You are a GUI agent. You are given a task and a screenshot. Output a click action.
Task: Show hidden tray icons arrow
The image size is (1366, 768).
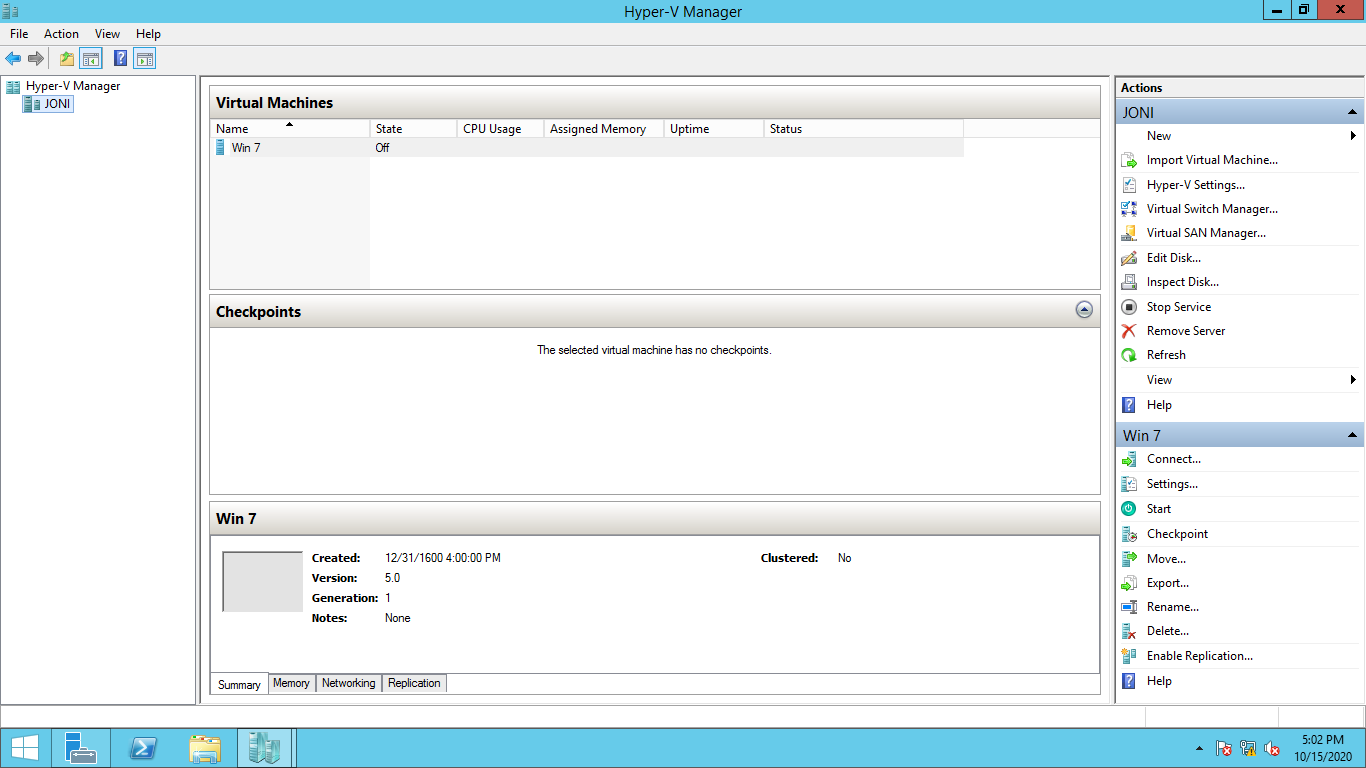pos(1199,748)
